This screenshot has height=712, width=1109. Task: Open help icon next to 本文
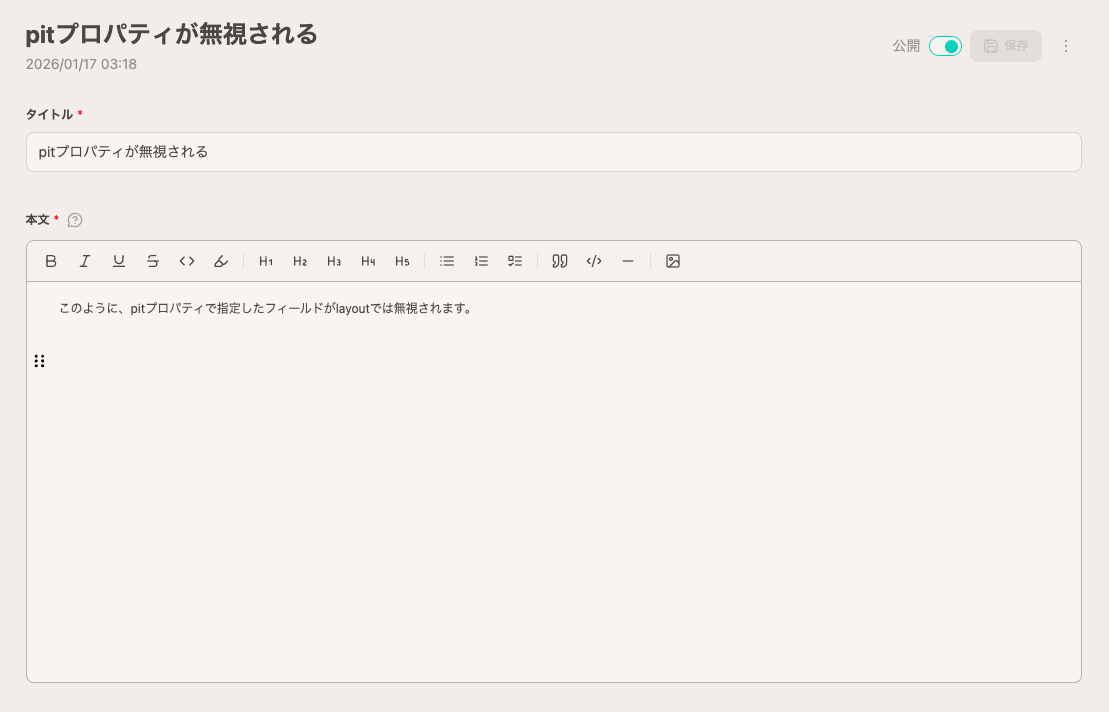(x=75, y=220)
